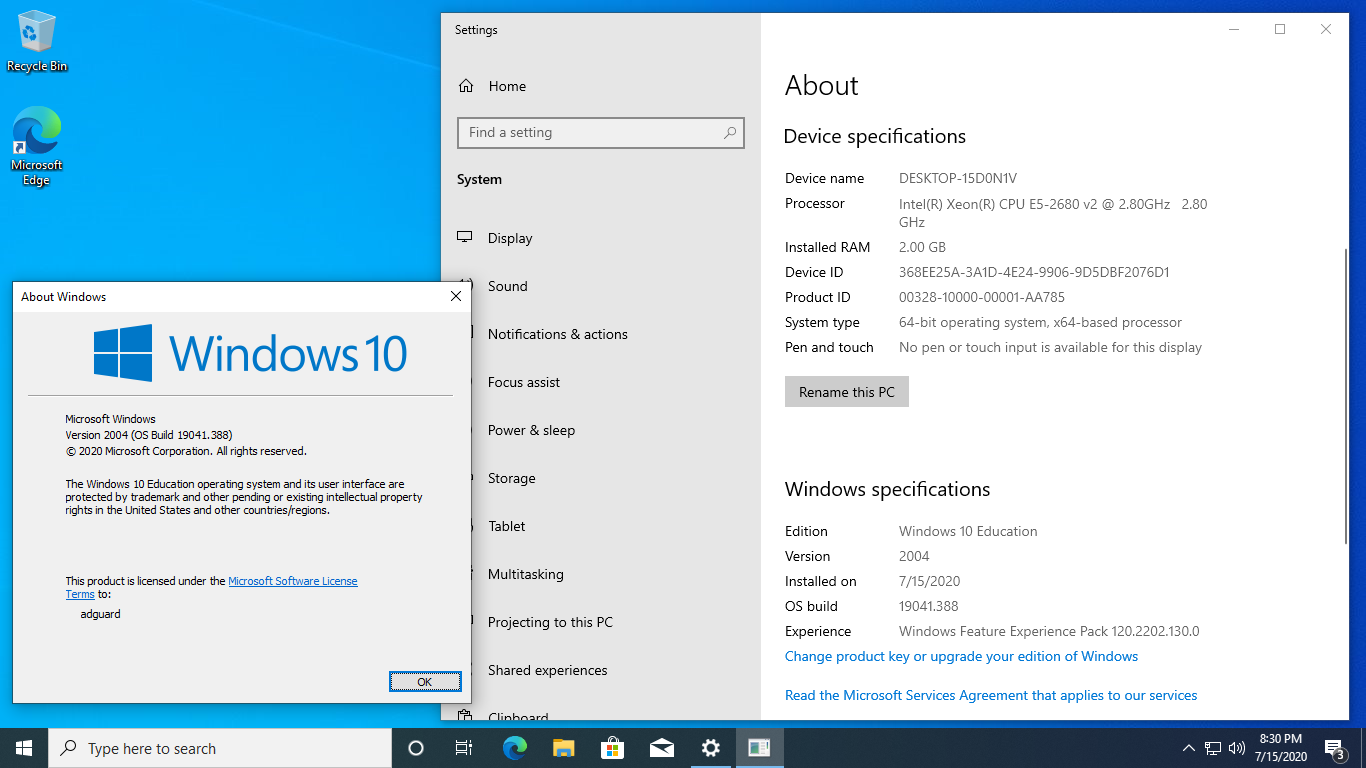
Task: Launch Edge from the taskbar
Action: (x=514, y=748)
